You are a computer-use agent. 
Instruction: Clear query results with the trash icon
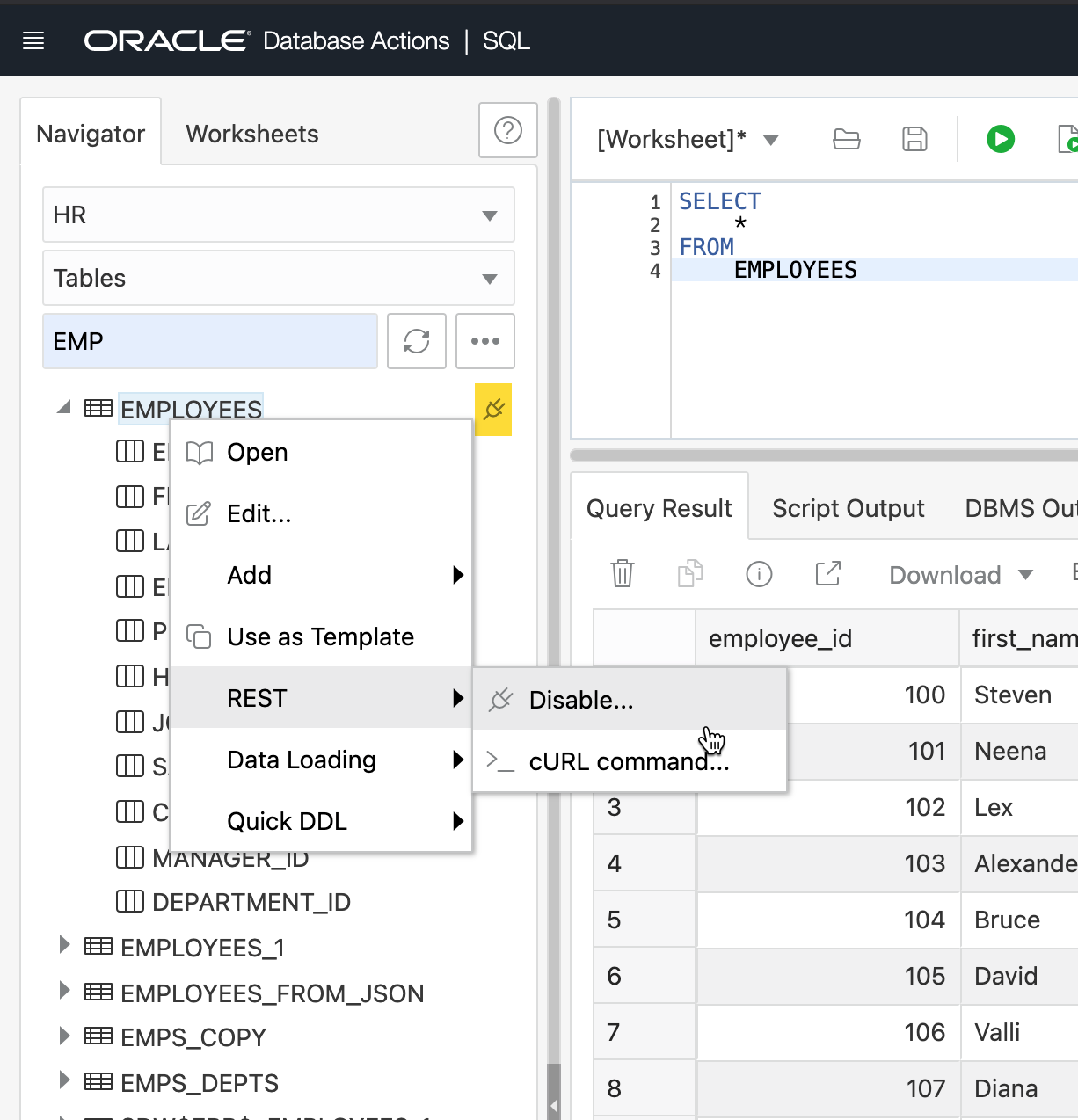(623, 574)
